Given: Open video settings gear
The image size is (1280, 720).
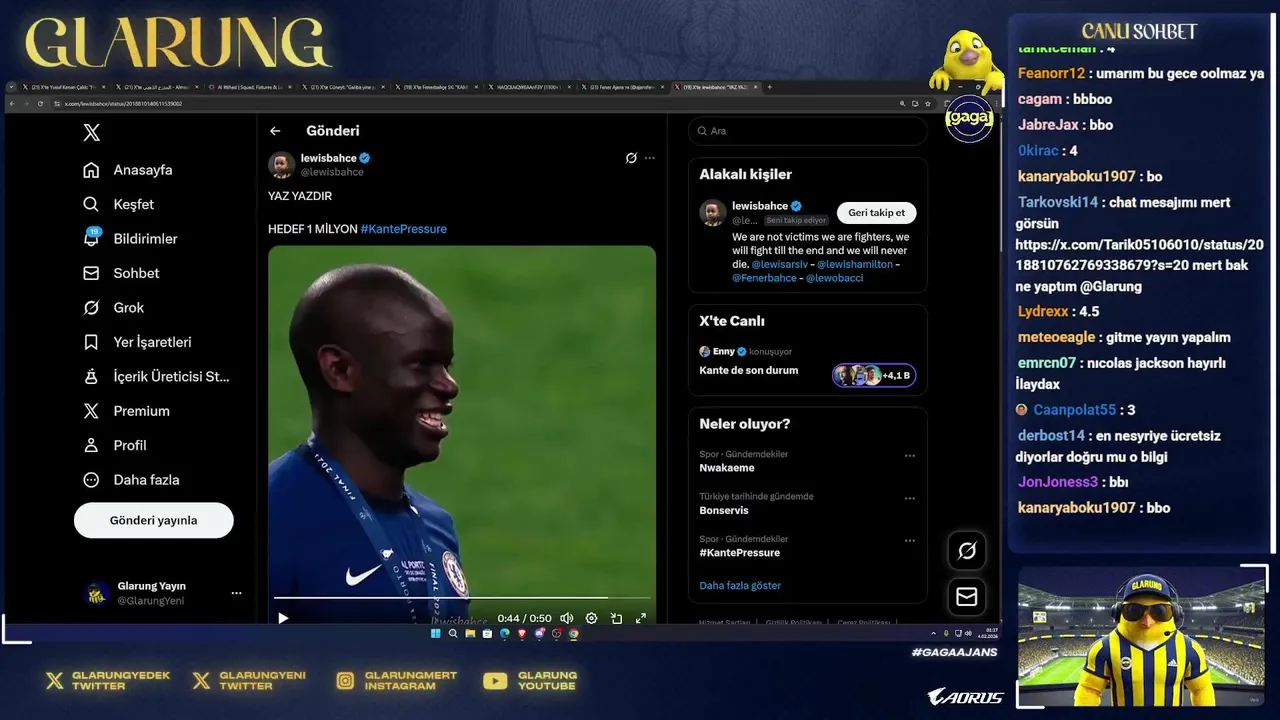Looking at the screenshot, I should click(x=591, y=618).
